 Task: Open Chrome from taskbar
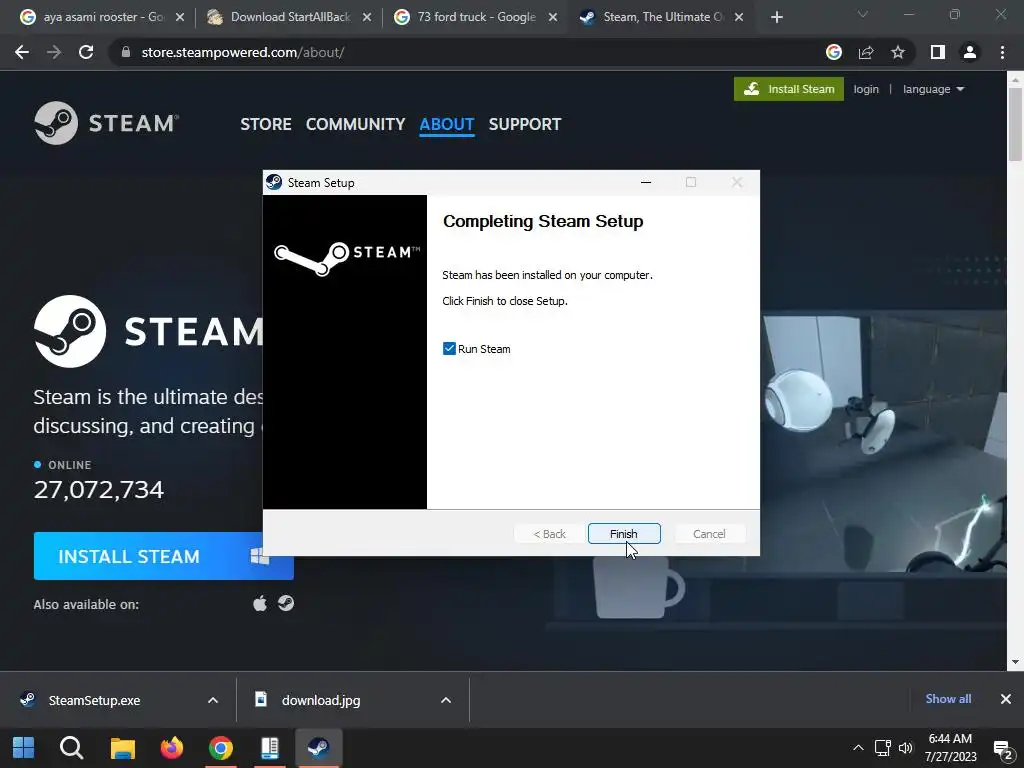tap(221, 748)
